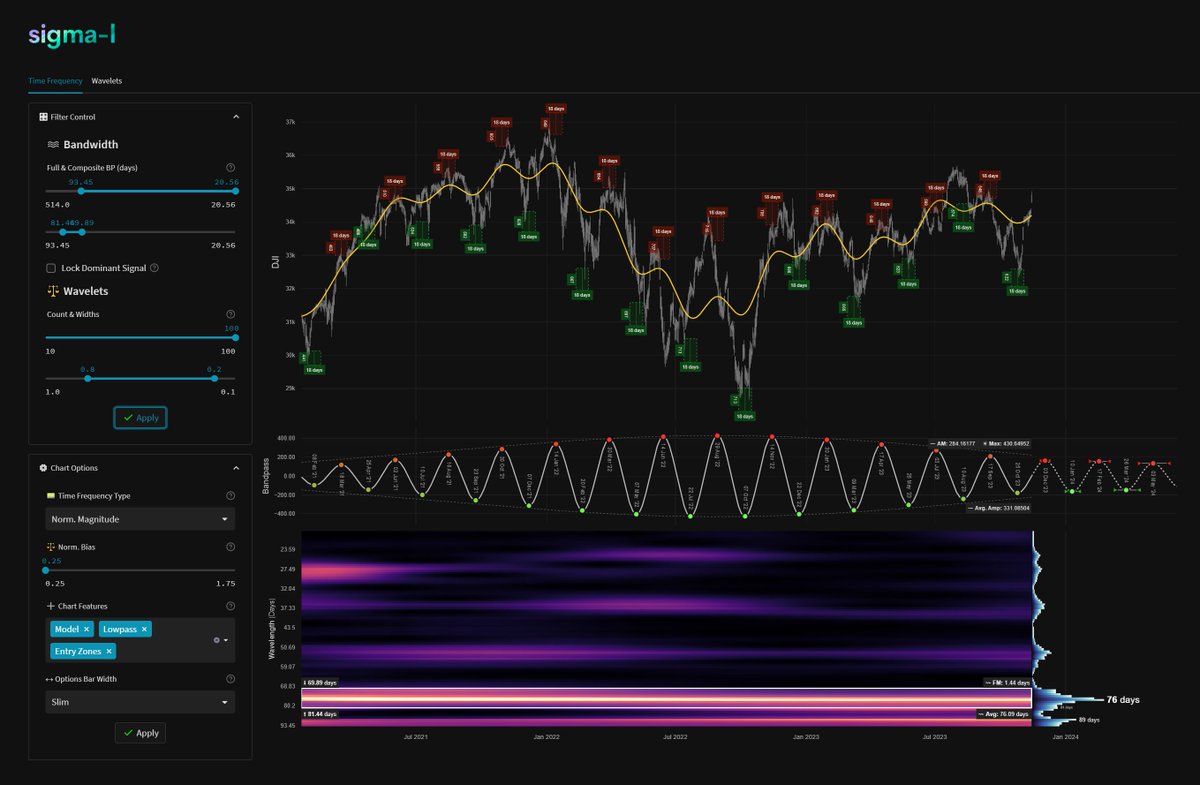Viewport: 1200px width, 785px height.
Task: Click the Chart Features plus icon
Action: tap(51, 606)
